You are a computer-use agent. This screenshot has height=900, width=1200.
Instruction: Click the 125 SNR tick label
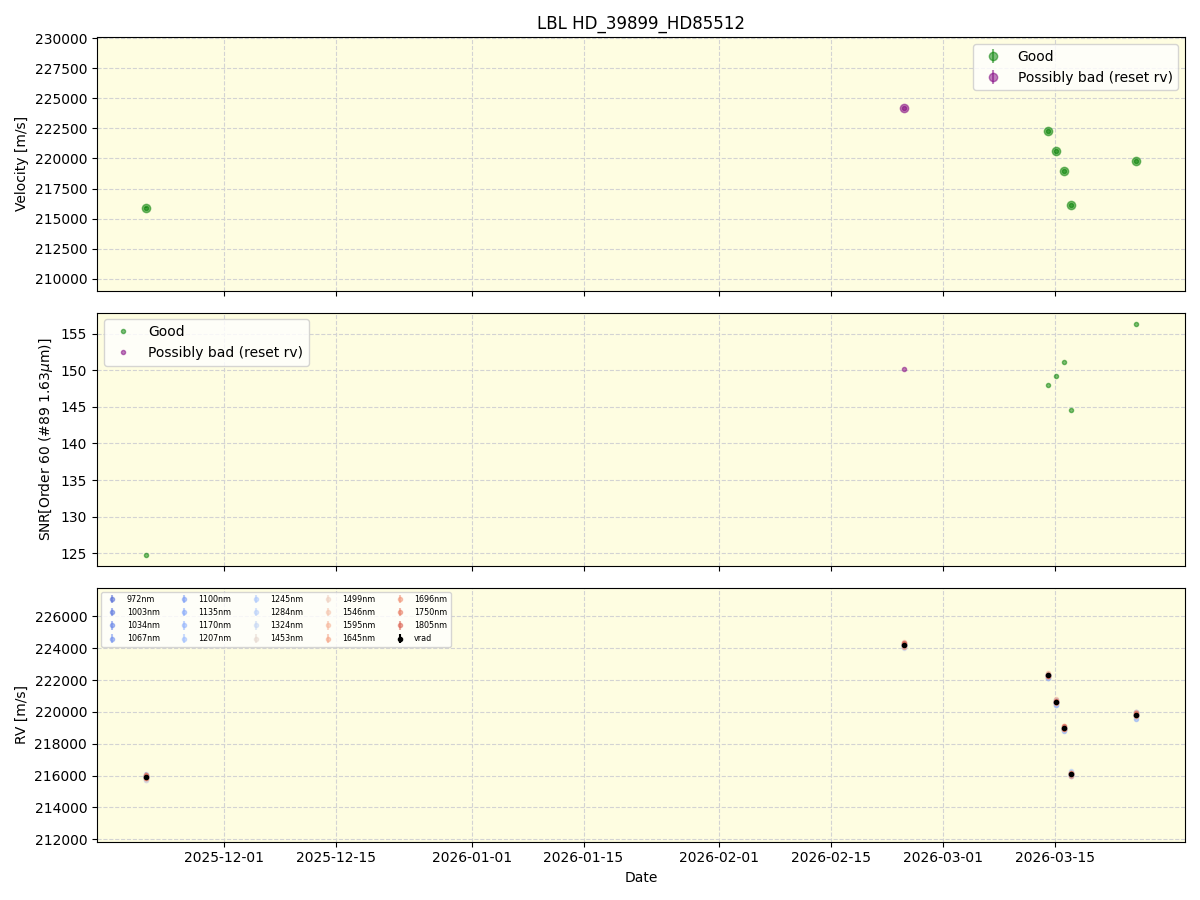(76, 554)
